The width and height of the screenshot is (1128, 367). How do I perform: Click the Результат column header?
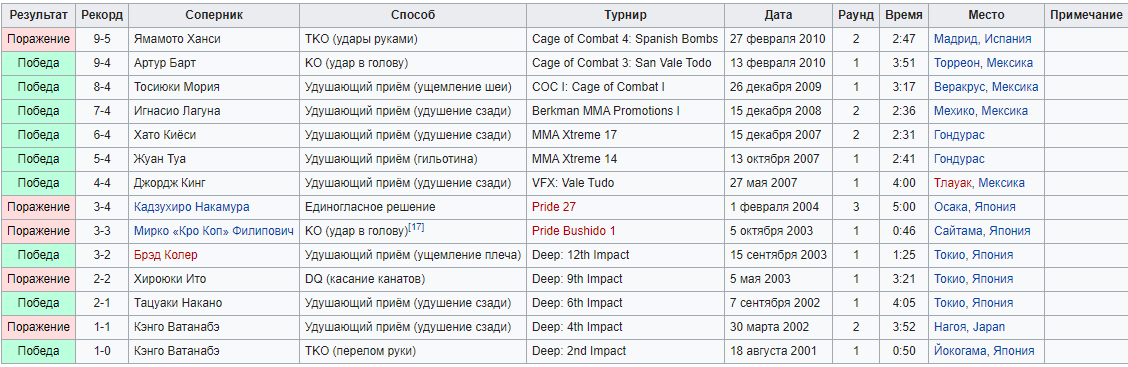40,15
